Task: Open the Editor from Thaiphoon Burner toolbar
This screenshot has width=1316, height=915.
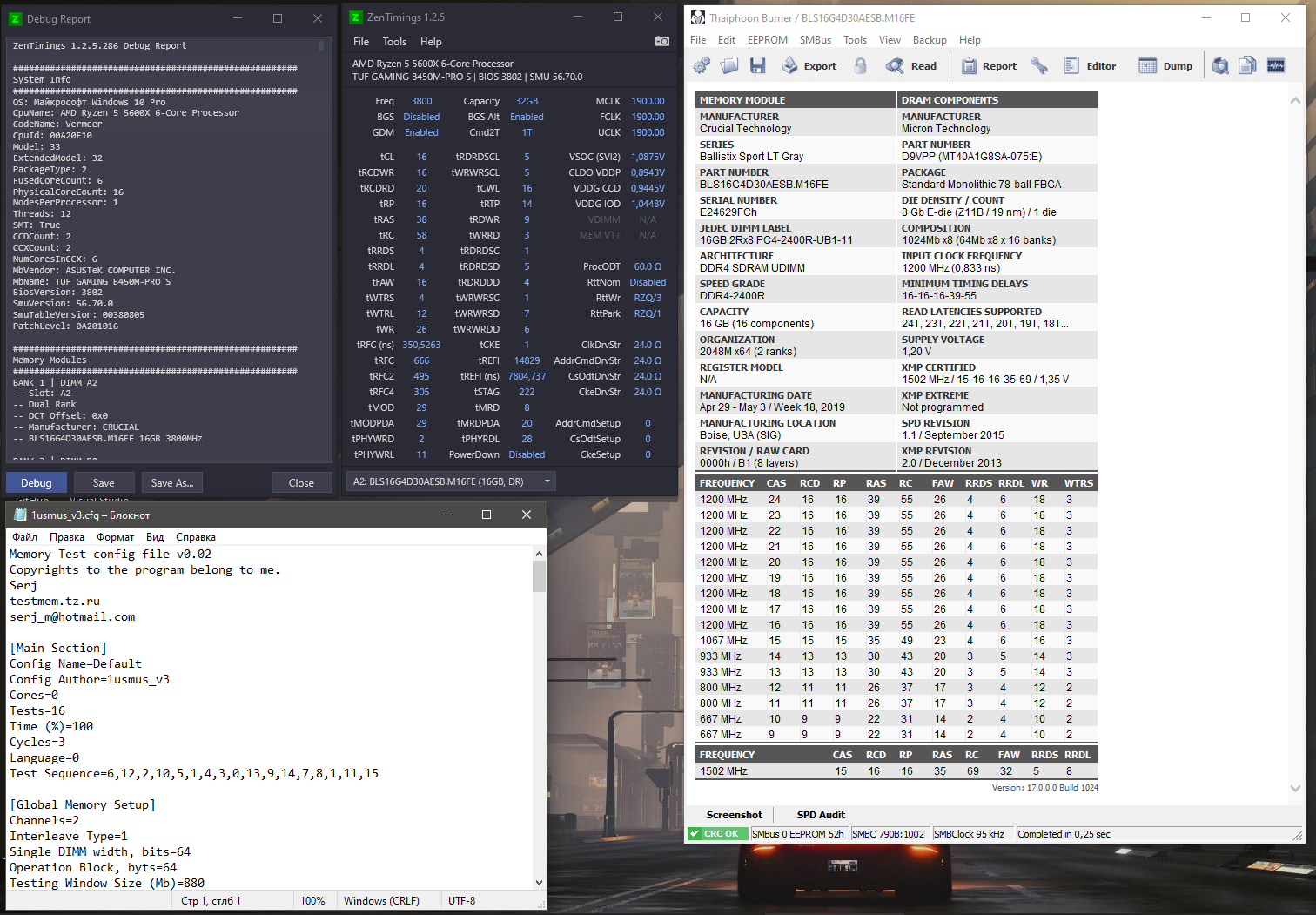Action: point(1090,65)
